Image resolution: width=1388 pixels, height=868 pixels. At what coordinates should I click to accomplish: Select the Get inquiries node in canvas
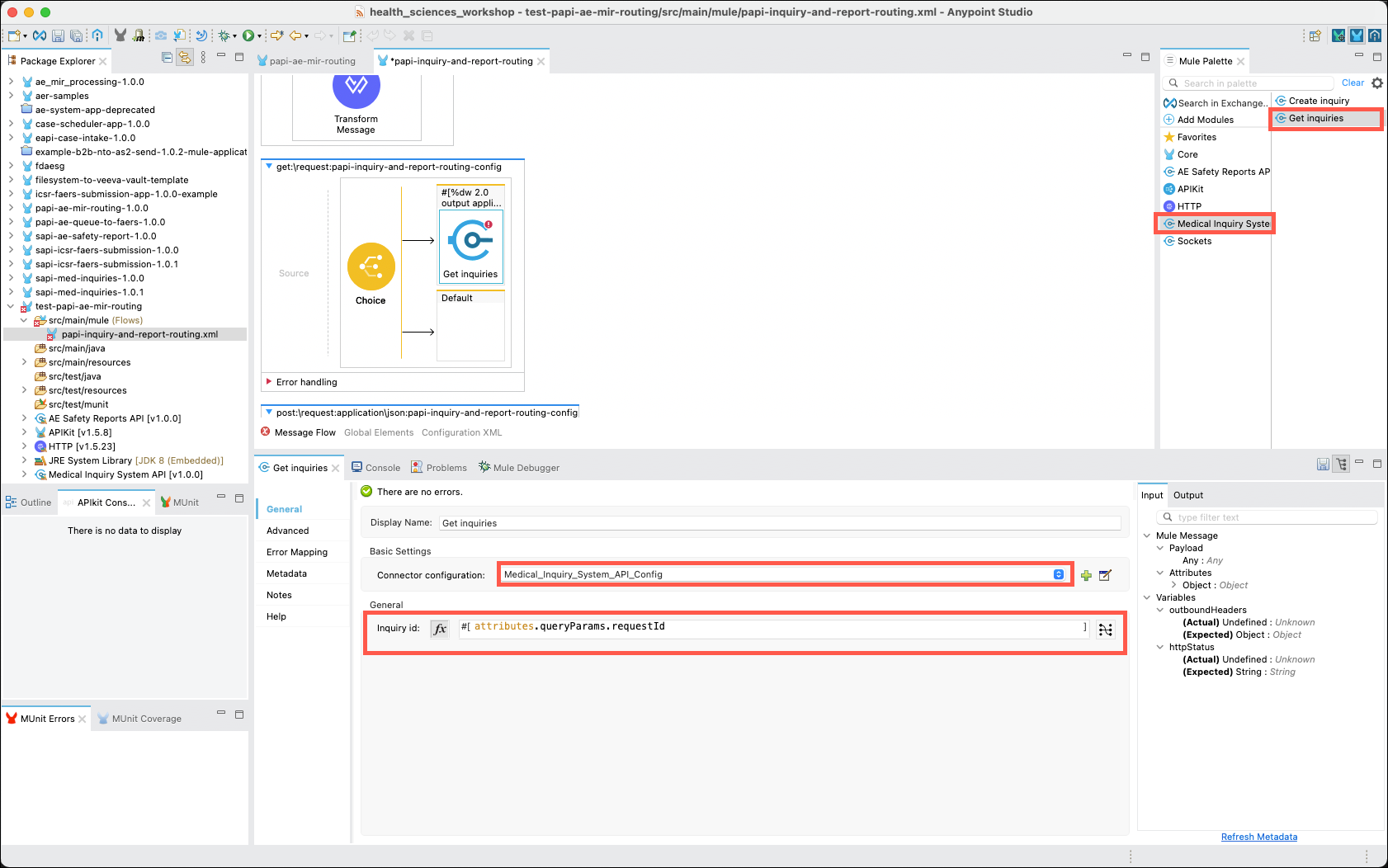[x=470, y=246]
